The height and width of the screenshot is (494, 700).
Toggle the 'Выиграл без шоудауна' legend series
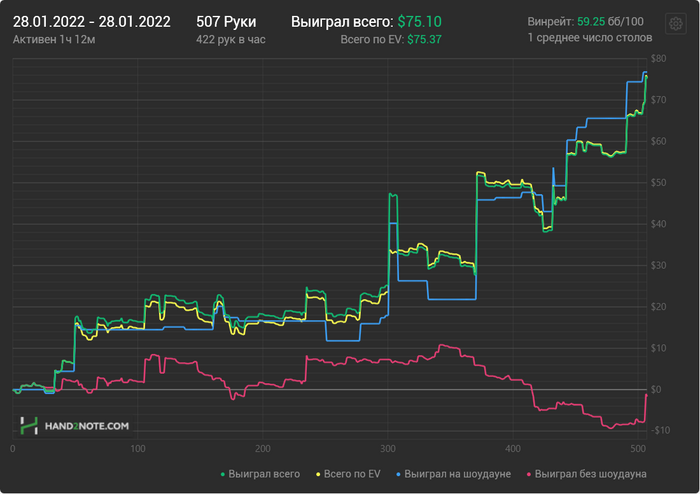(x=586, y=474)
